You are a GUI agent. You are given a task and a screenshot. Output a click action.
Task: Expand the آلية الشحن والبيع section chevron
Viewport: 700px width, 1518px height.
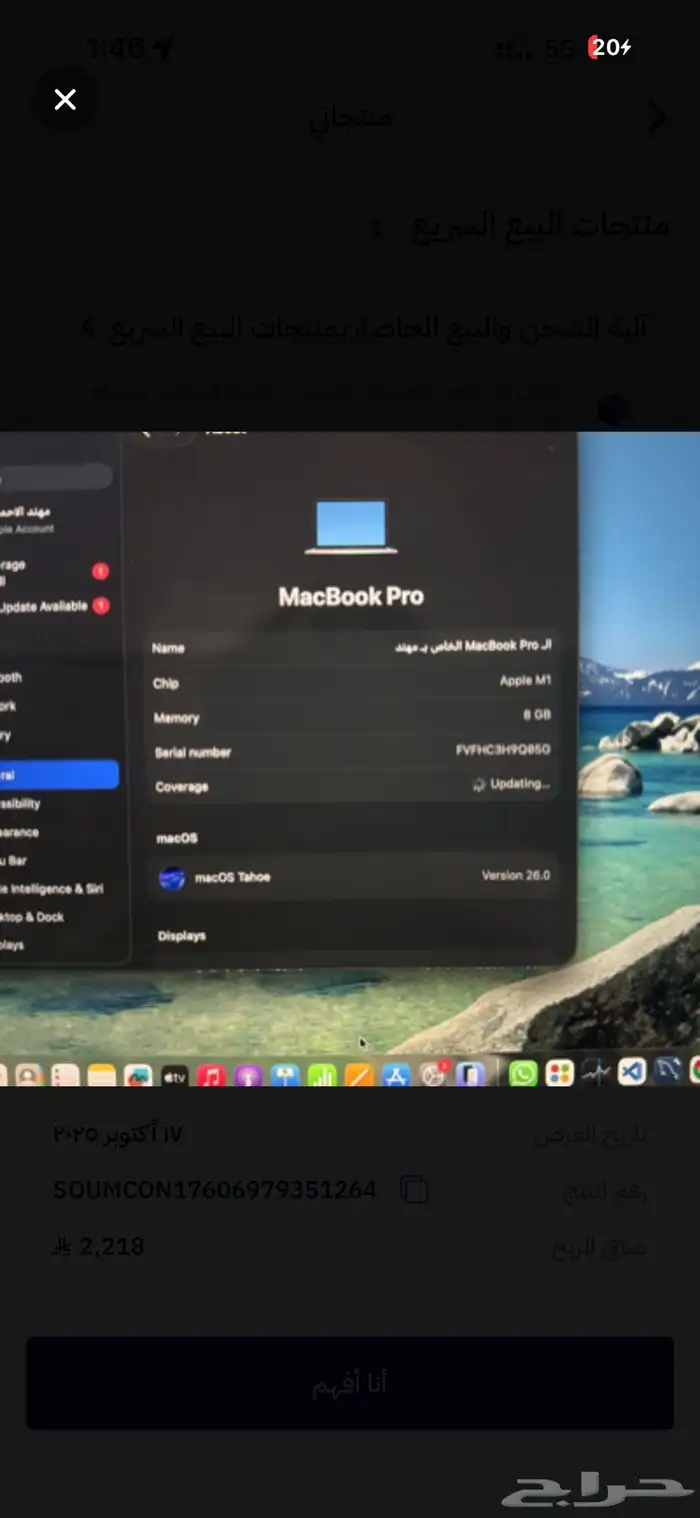89,328
